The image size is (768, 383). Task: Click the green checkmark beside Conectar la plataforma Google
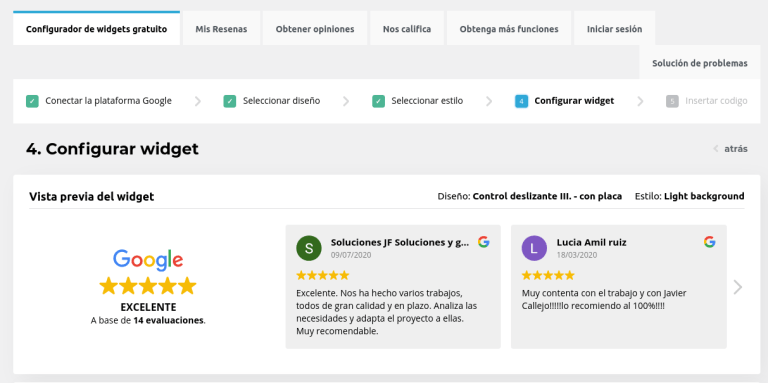[x=32, y=101]
